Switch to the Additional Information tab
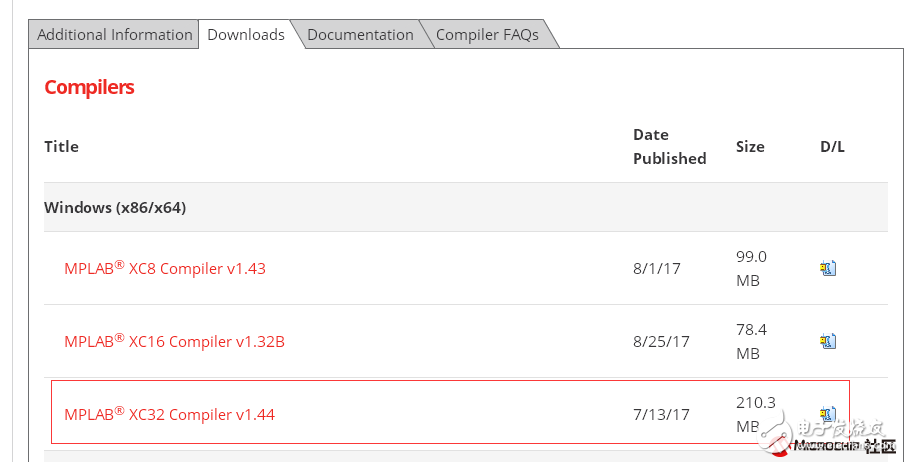 (114, 34)
